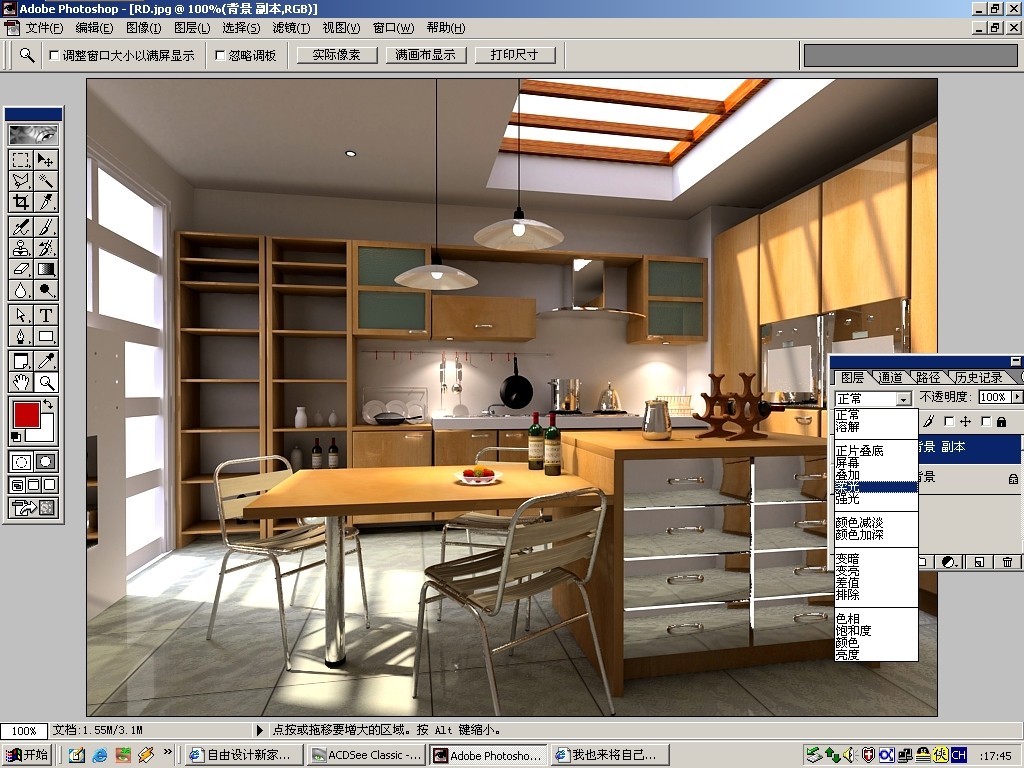Click the 实际像素 button
Screen dimensions: 1024x768
click(x=336, y=55)
